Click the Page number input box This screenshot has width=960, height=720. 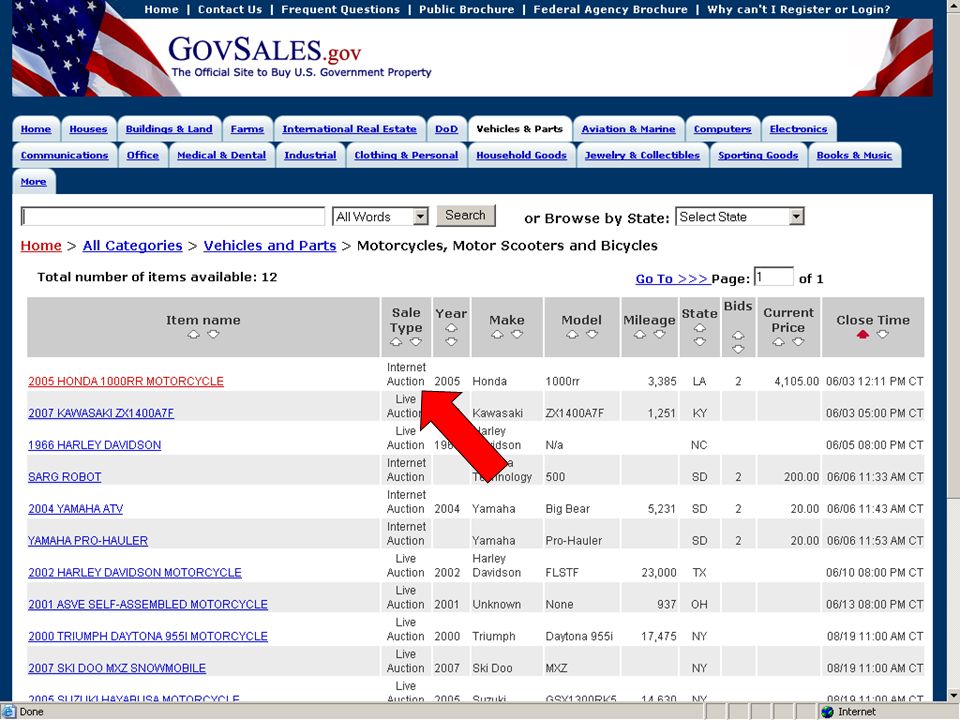click(773, 277)
